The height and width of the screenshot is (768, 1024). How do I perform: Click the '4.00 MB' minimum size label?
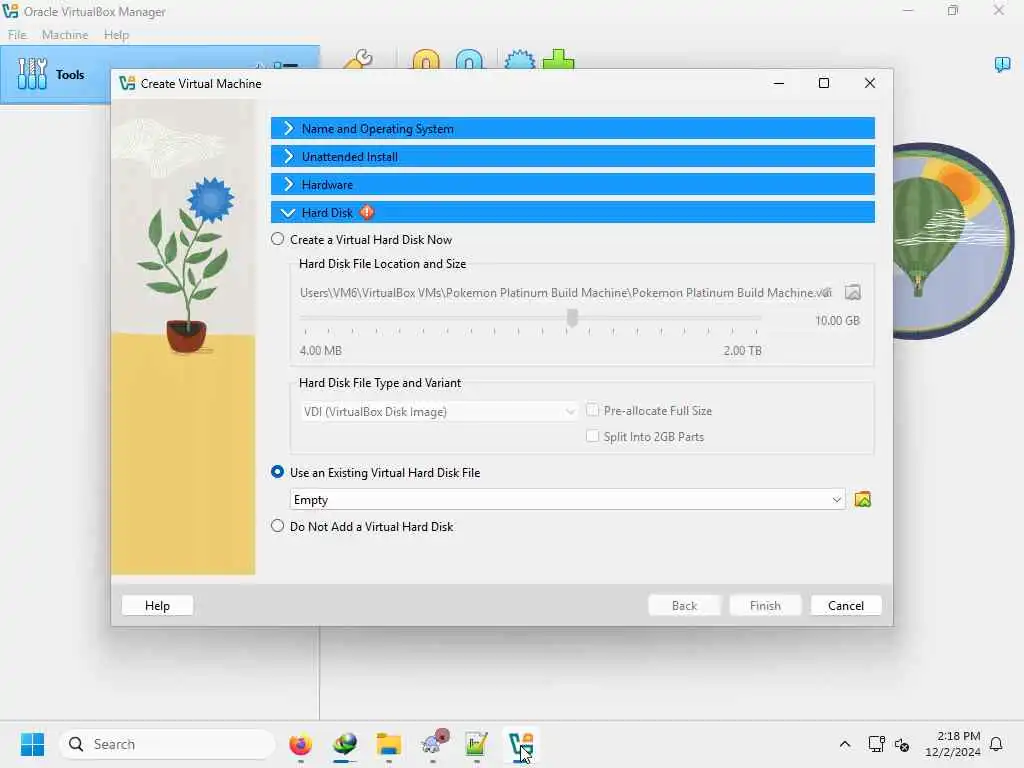click(x=321, y=350)
